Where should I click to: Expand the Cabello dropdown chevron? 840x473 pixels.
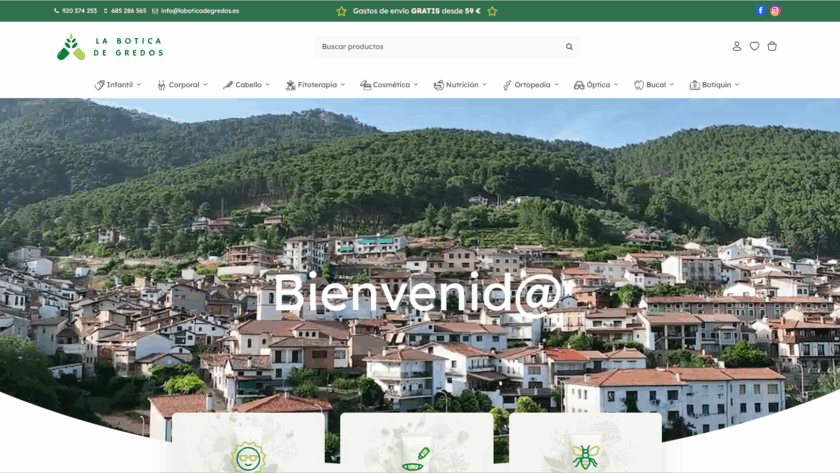[x=268, y=85]
